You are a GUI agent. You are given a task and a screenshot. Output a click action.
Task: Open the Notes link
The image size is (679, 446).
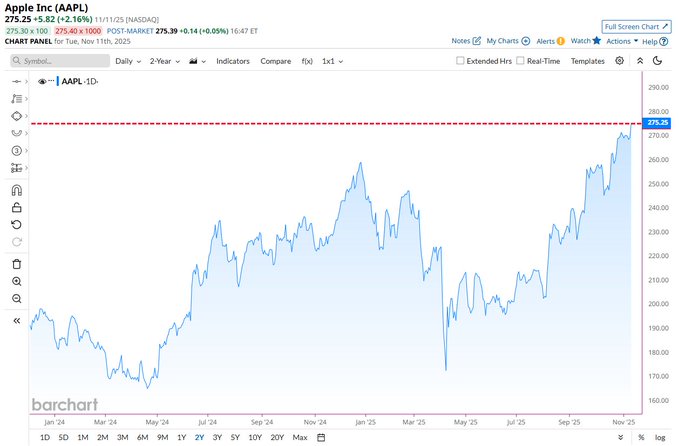[x=461, y=41]
